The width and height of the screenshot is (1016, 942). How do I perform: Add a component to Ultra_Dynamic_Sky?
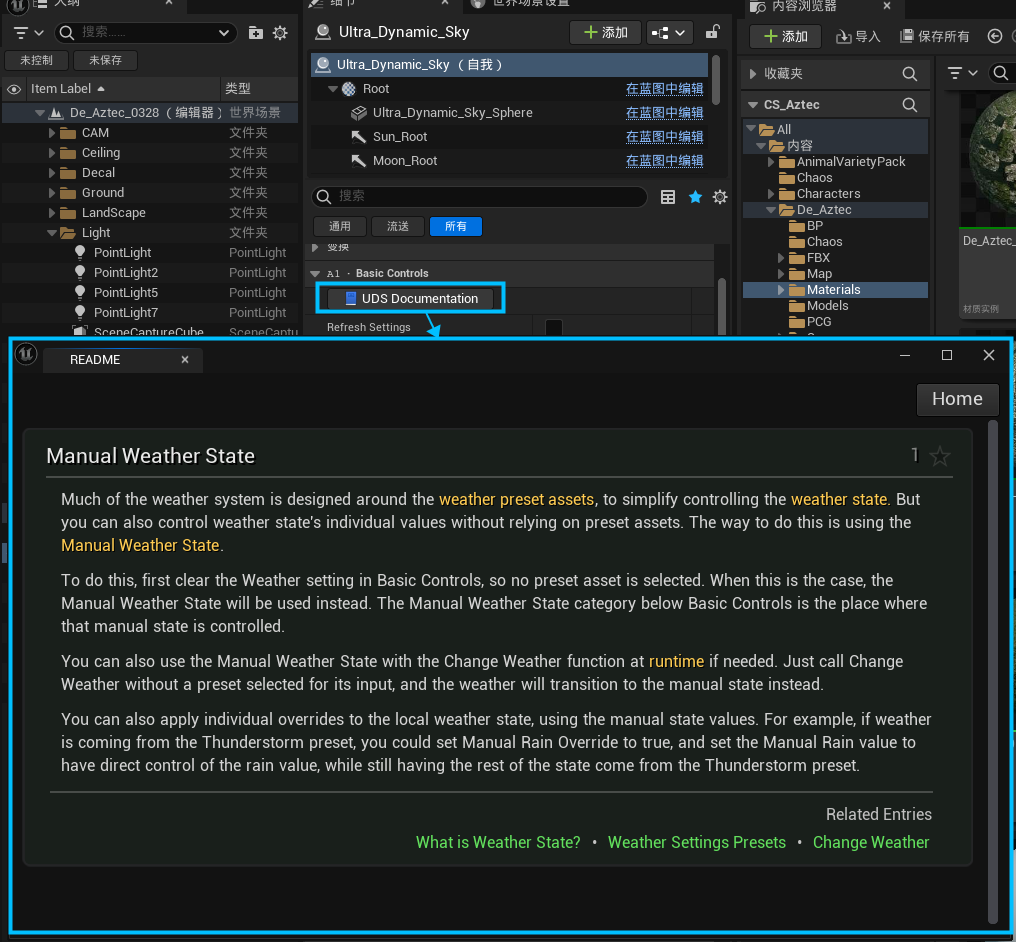(x=605, y=32)
